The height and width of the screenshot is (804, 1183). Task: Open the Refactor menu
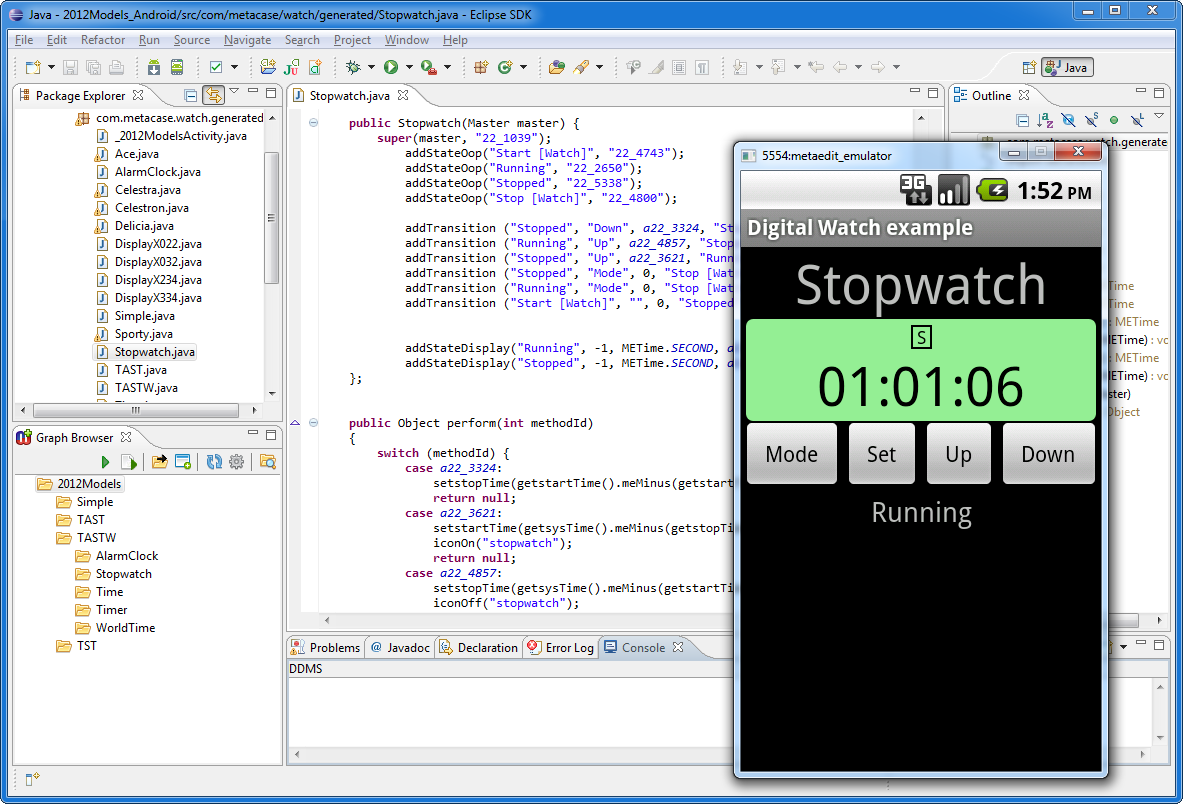(103, 40)
